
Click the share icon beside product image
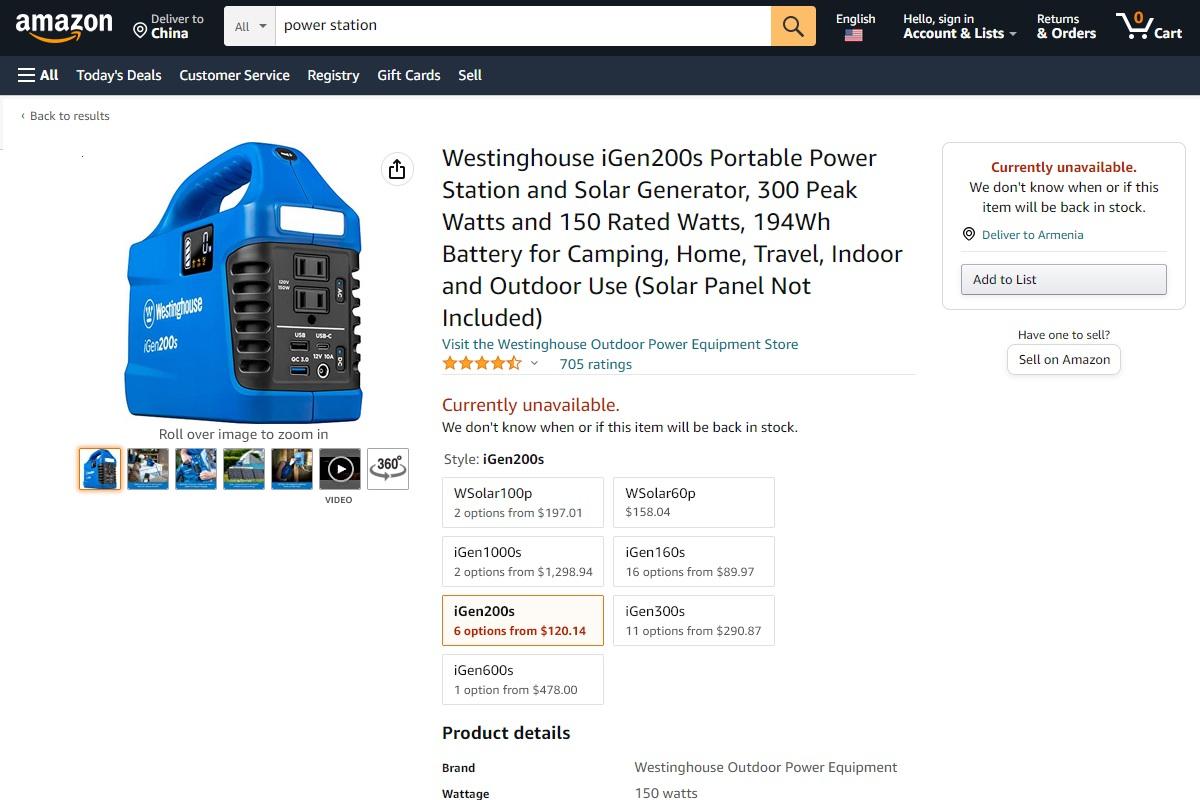[x=397, y=169]
